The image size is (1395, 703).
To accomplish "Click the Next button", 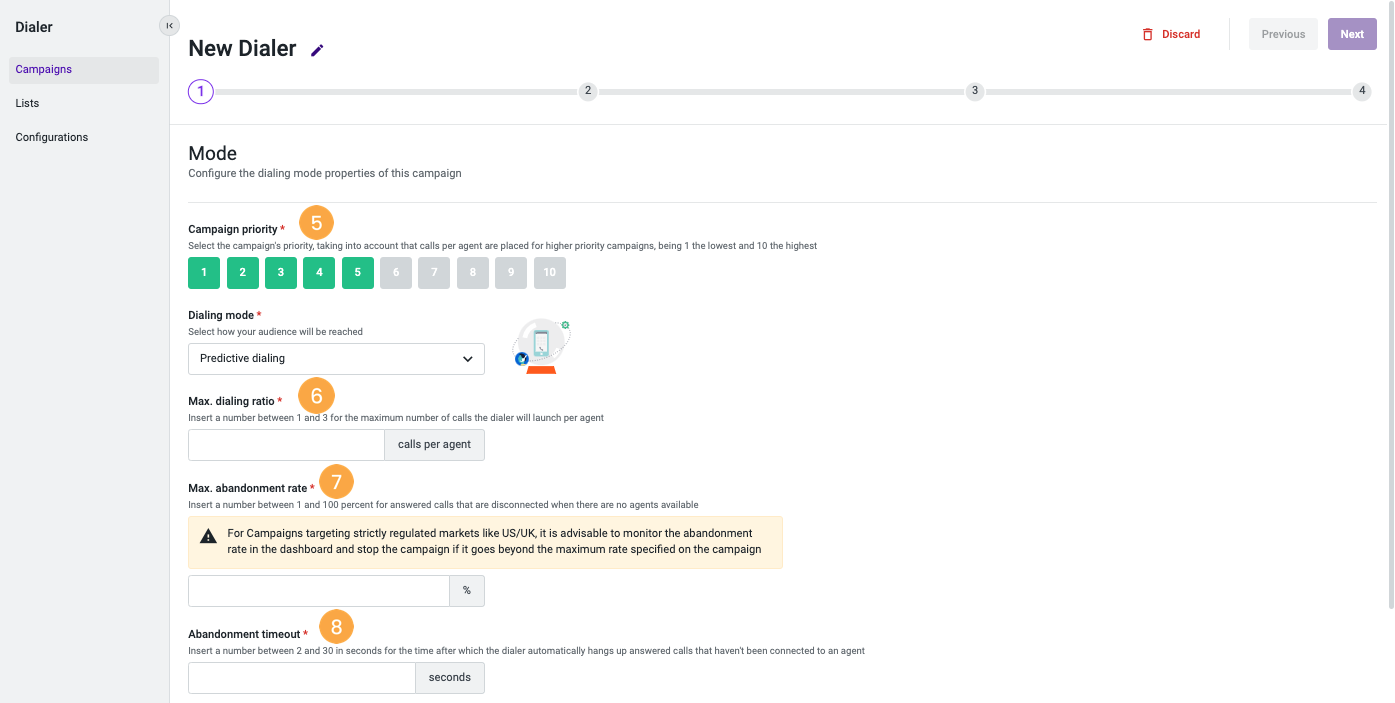I will [x=1352, y=33].
